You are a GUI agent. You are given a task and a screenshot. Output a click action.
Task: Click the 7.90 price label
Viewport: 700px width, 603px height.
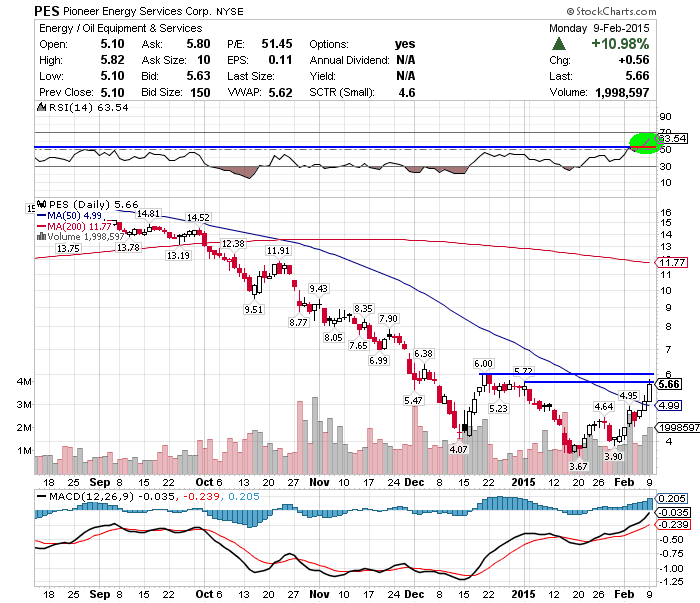click(x=388, y=318)
